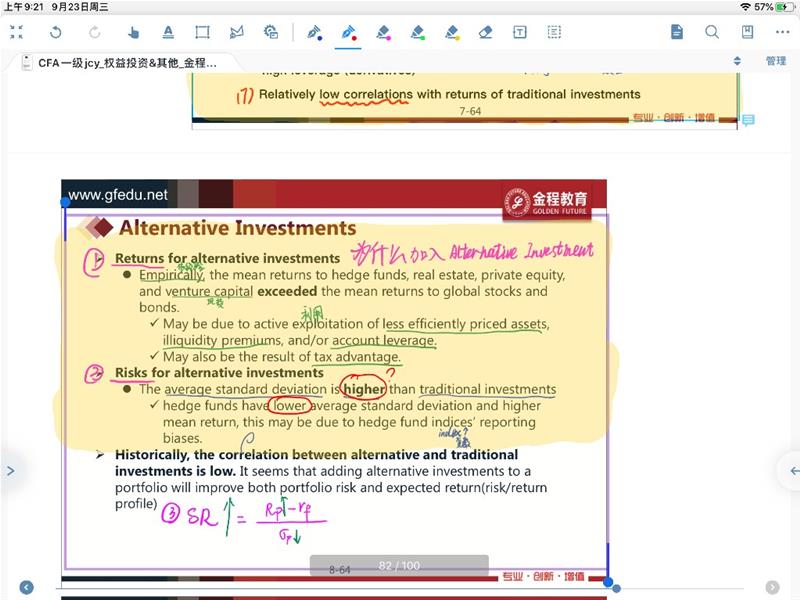The image size is (800, 600).
Task: Collapse the toolbar with the shrink-arrows icon
Action: (16, 32)
